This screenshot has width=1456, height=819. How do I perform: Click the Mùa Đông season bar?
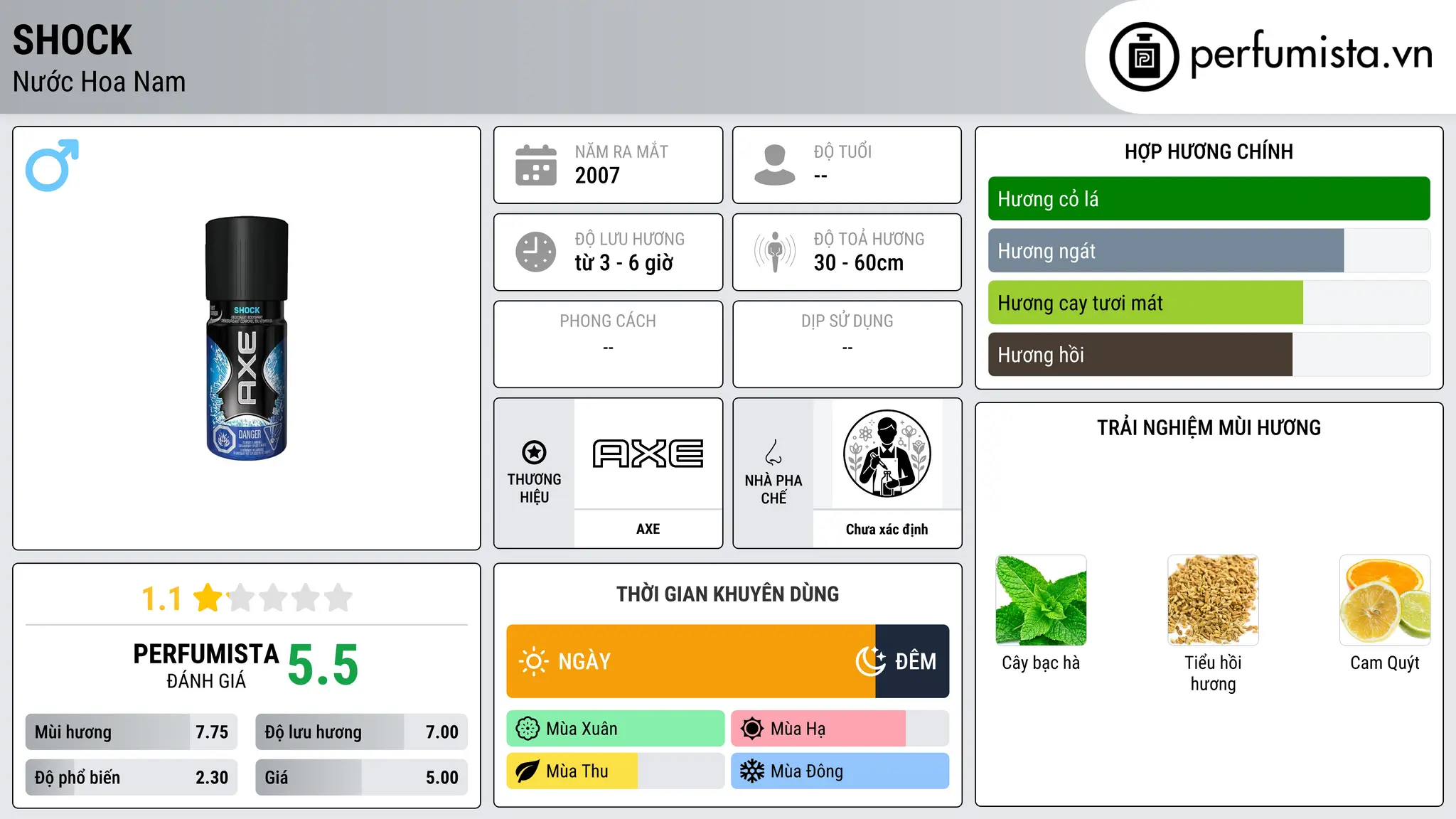(840, 771)
